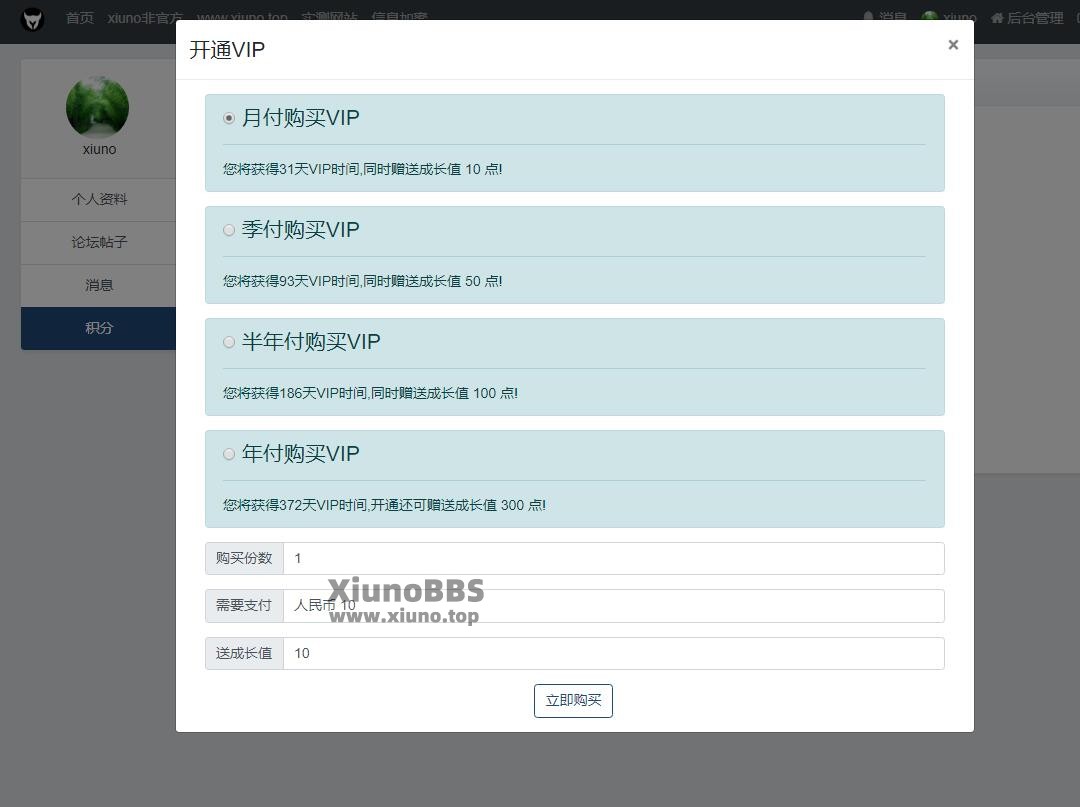Screen dimensions: 1080x807
Task: Open the 论坛帖子 sidebar item
Action: 99,242
